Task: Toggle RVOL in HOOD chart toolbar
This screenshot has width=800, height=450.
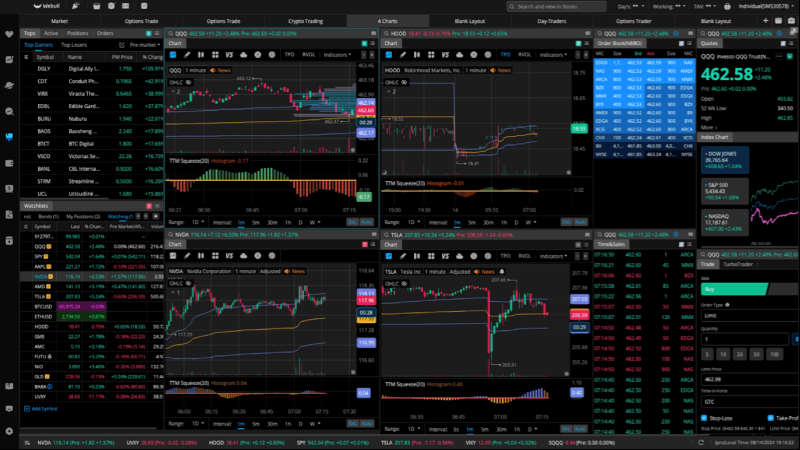Action: (524, 55)
